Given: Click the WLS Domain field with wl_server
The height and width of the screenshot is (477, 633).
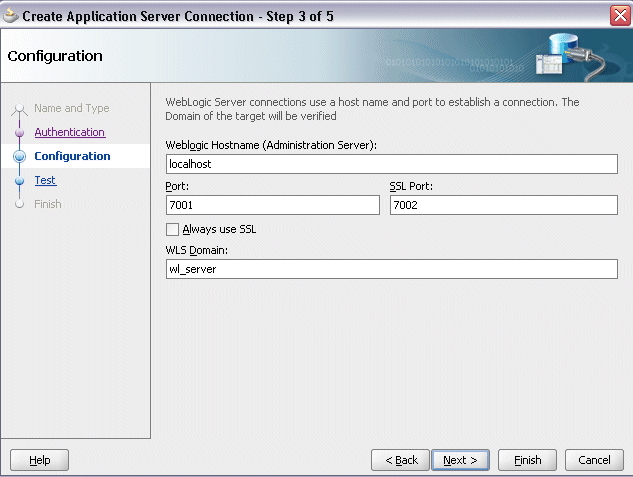Looking at the screenshot, I should (392, 269).
